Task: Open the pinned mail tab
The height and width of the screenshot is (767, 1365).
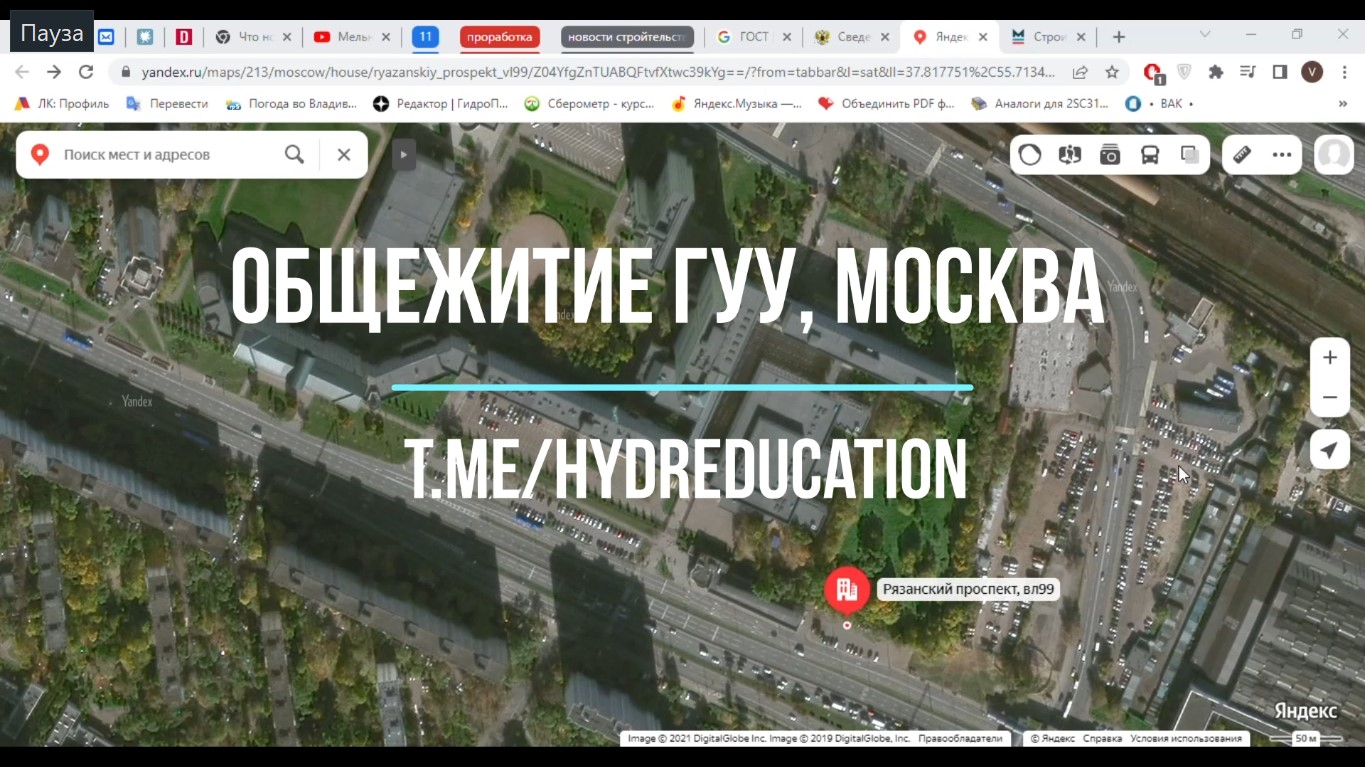Action: [106, 37]
